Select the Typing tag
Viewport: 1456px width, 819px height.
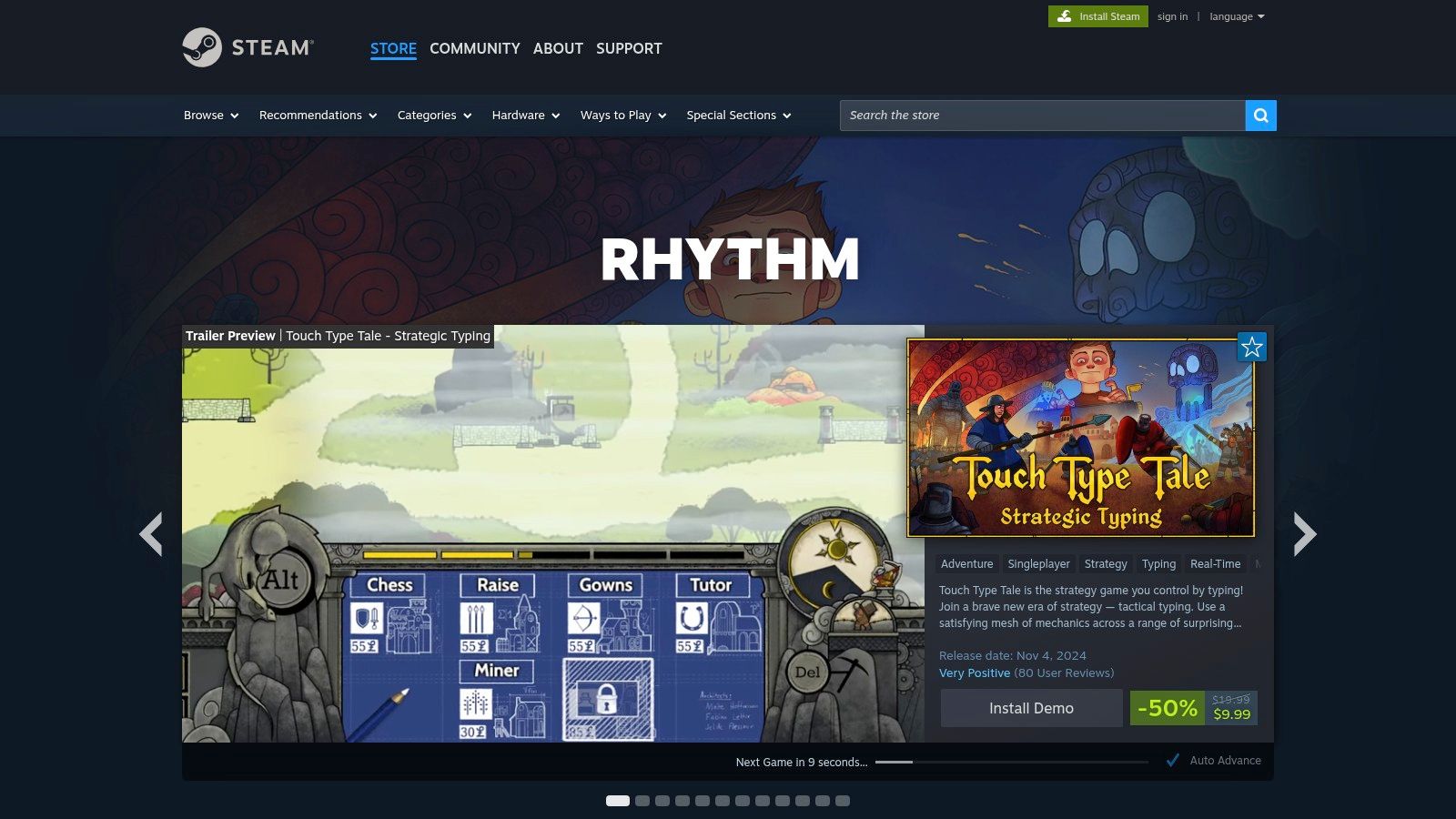[1158, 563]
